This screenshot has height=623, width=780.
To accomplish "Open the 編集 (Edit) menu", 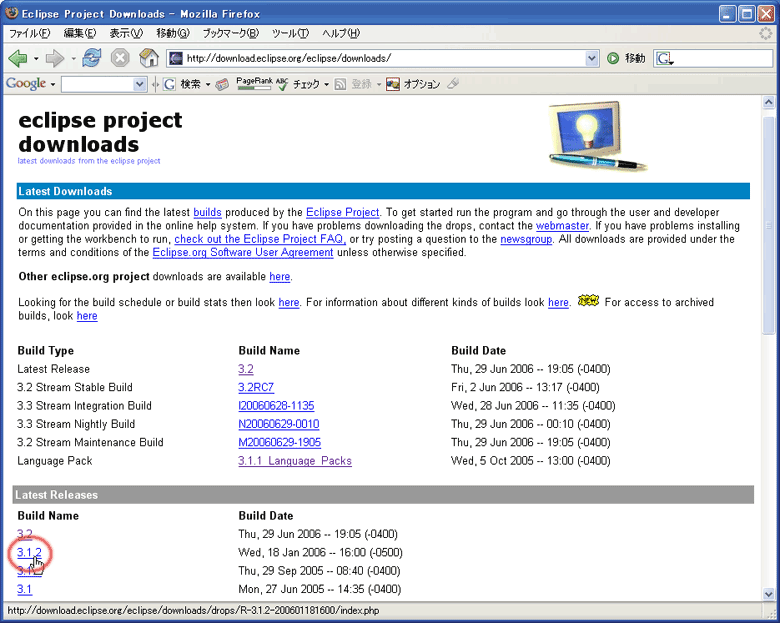I will tap(80, 33).
